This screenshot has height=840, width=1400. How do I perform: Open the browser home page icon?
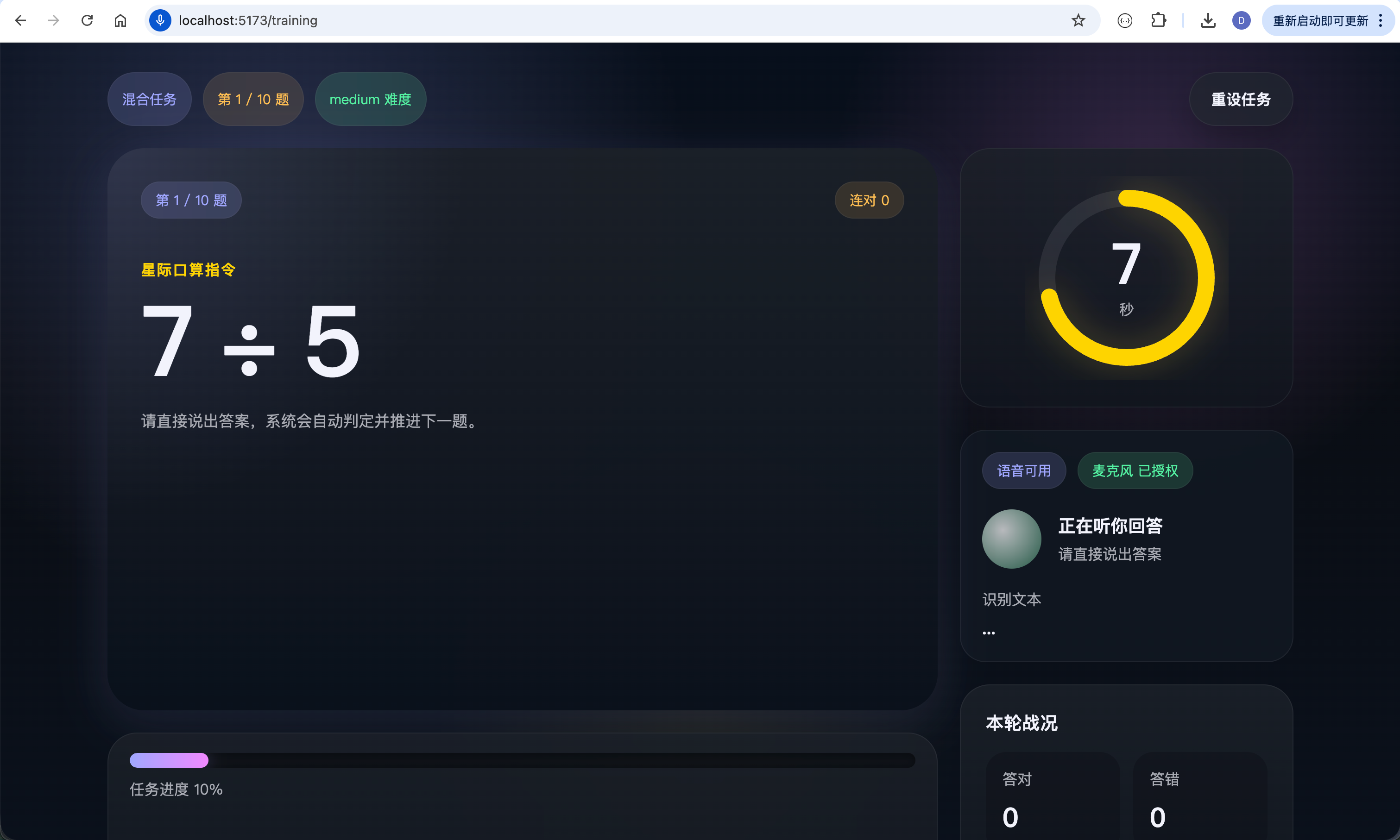click(x=120, y=21)
